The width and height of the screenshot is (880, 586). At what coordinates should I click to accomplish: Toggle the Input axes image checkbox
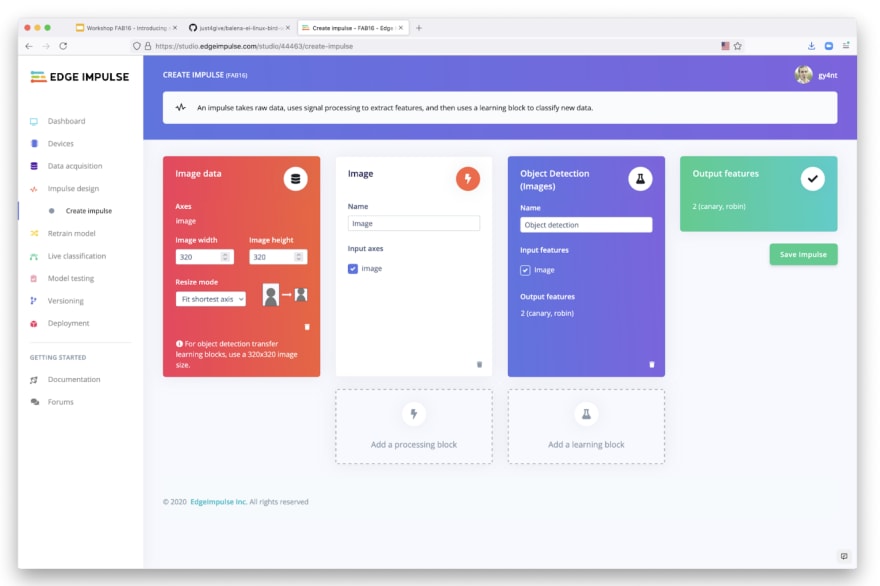coord(352,269)
